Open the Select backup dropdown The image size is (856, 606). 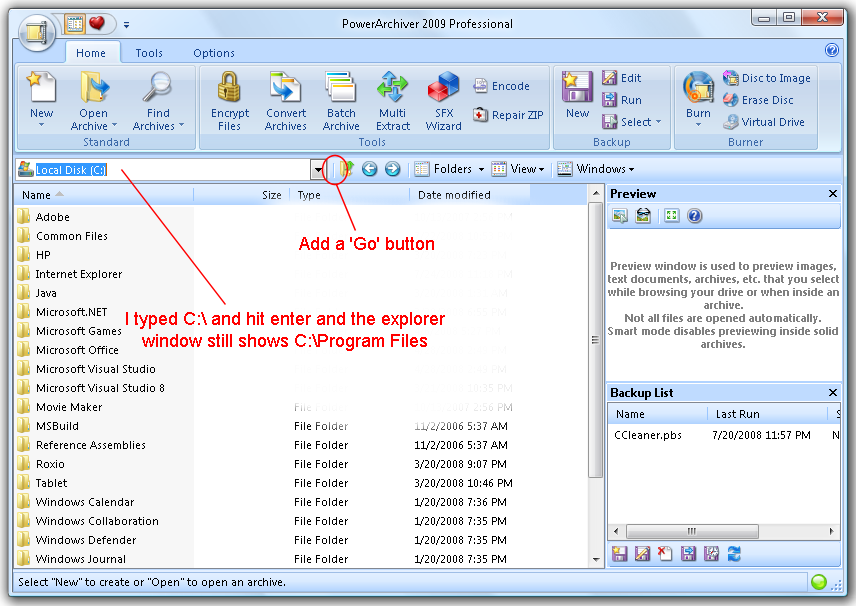coord(632,122)
